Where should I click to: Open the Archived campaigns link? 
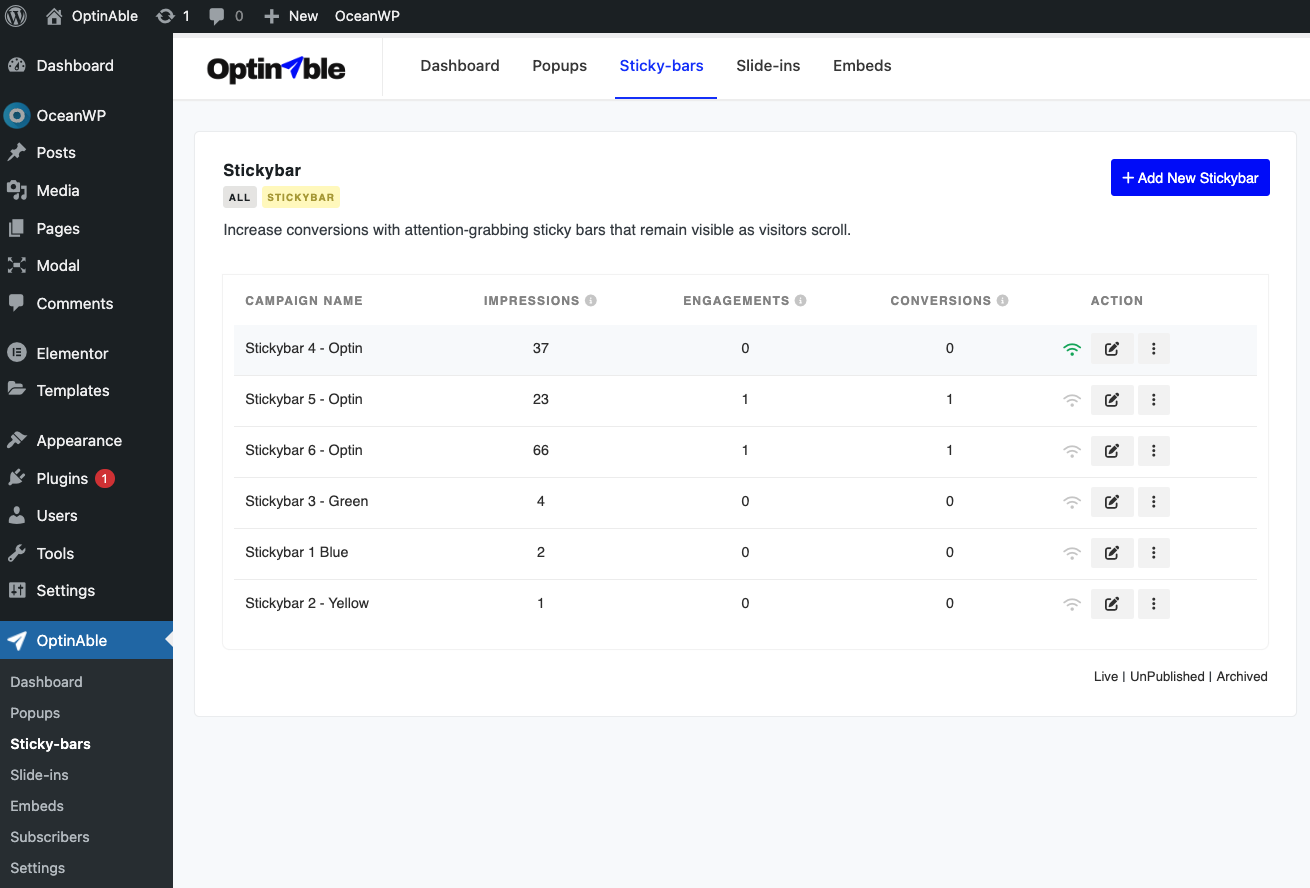point(1241,676)
